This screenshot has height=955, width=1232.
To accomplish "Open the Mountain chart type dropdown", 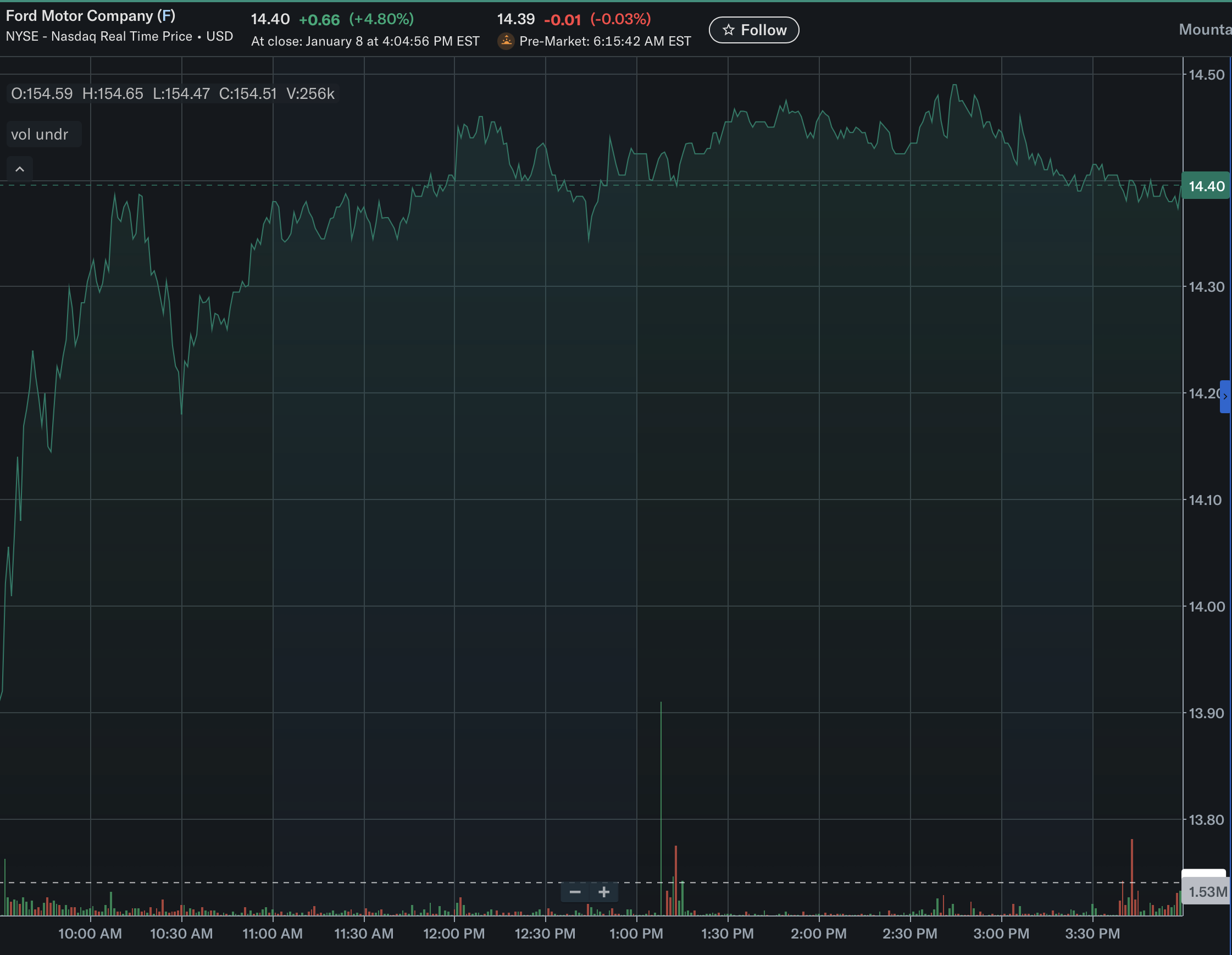I will [x=1205, y=29].
